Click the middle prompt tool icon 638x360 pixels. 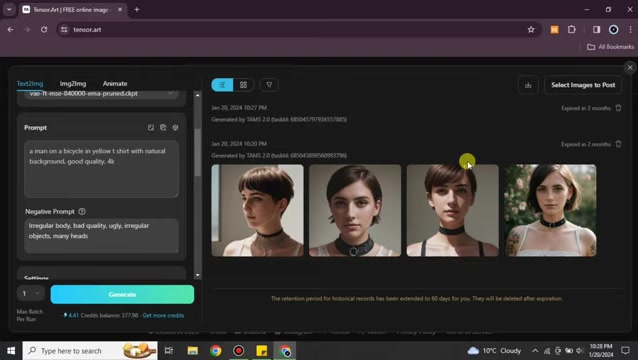coord(163,128)
